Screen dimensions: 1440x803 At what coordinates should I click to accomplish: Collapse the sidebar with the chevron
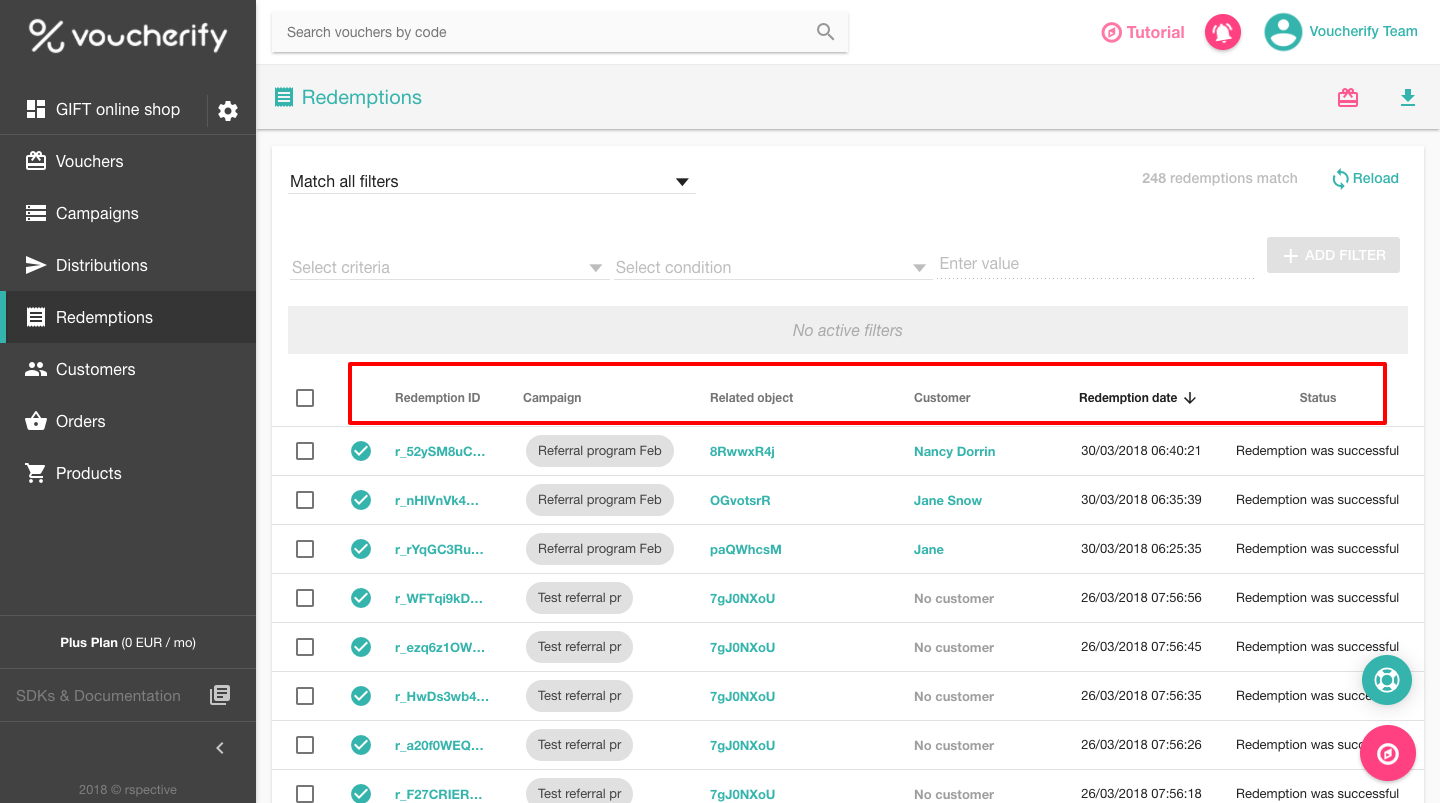pos(220,748)
